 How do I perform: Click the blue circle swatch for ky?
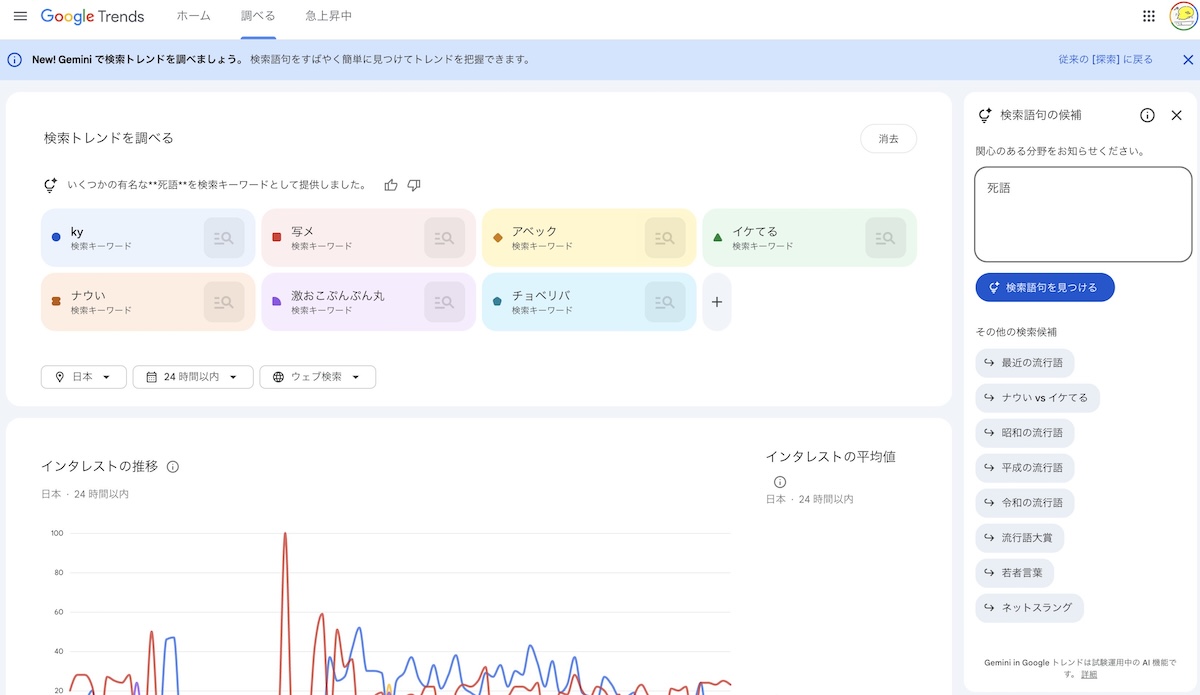pyautogui.click(x=56, y=238)
